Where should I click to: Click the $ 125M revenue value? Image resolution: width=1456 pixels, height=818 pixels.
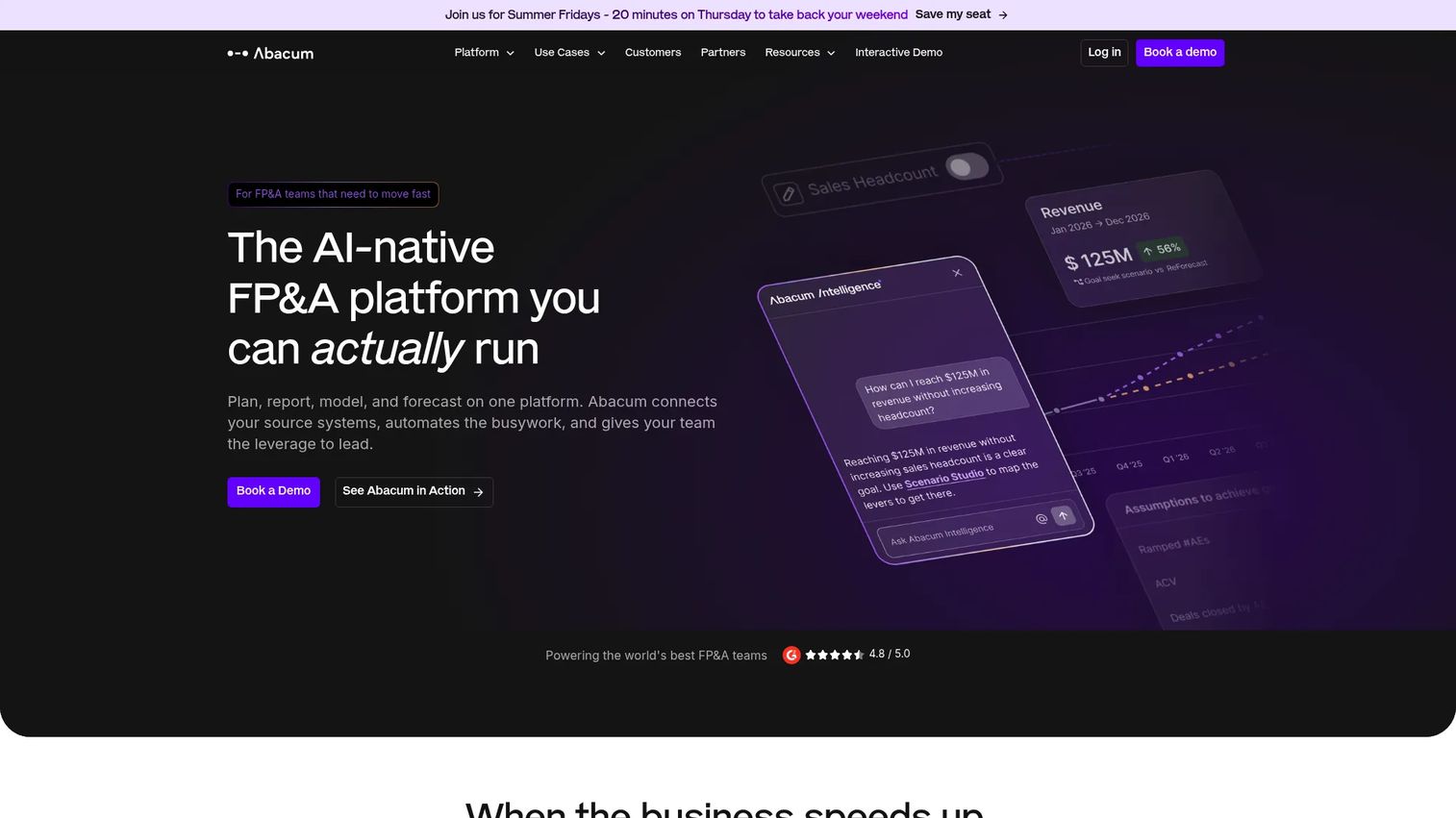pyautogui.click(x=1098, y=260)
